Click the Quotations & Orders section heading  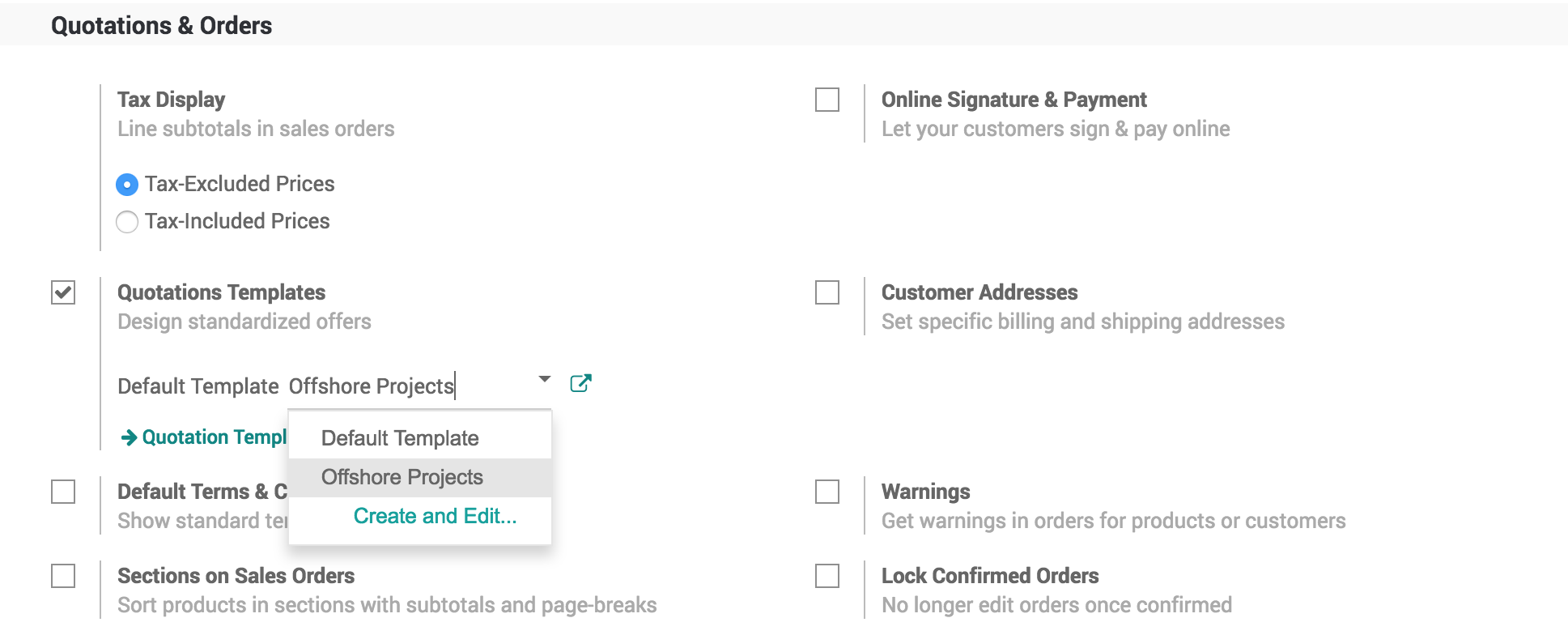tap(161, 26)
